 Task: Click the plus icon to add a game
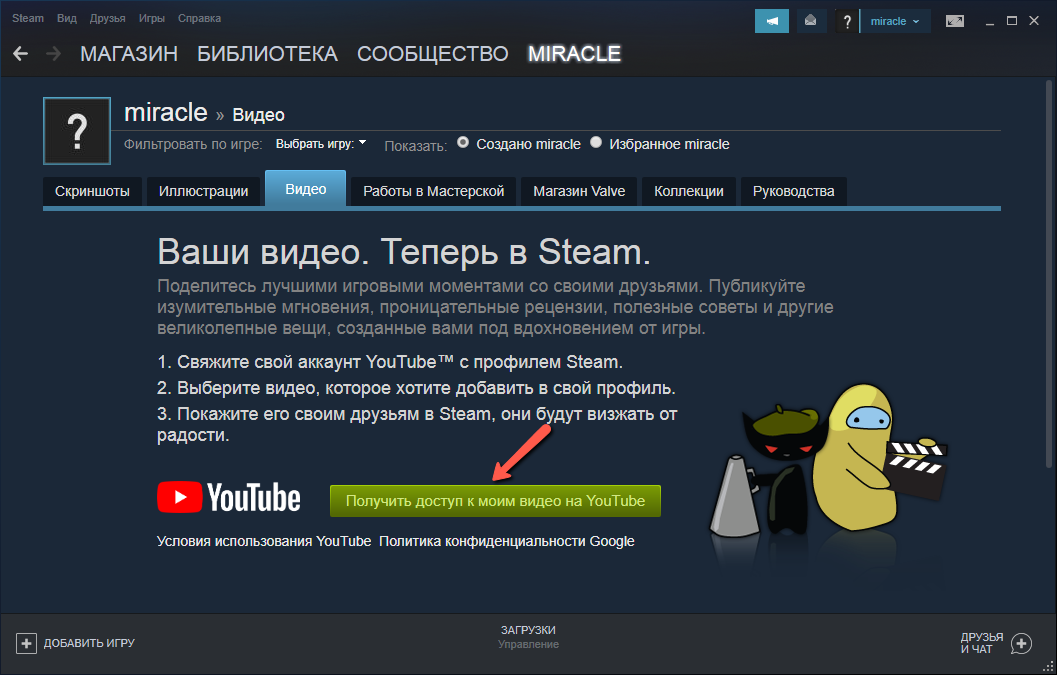pyautogui.click(x=27, y=643)
